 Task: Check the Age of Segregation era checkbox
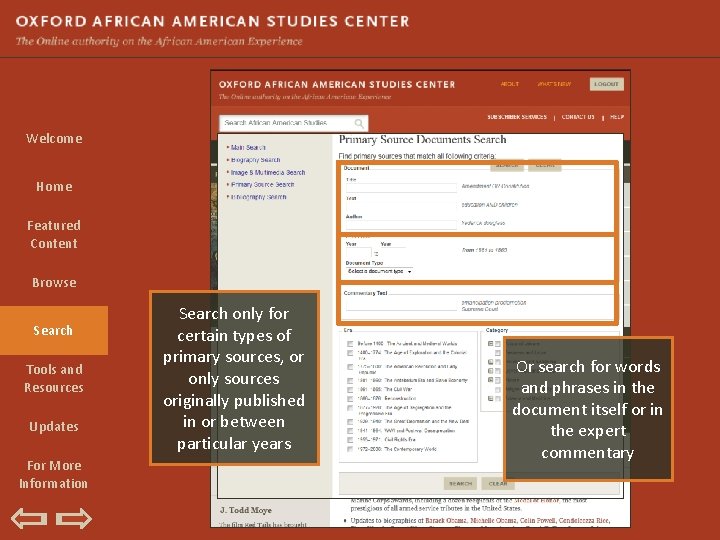tap(350, 408)
